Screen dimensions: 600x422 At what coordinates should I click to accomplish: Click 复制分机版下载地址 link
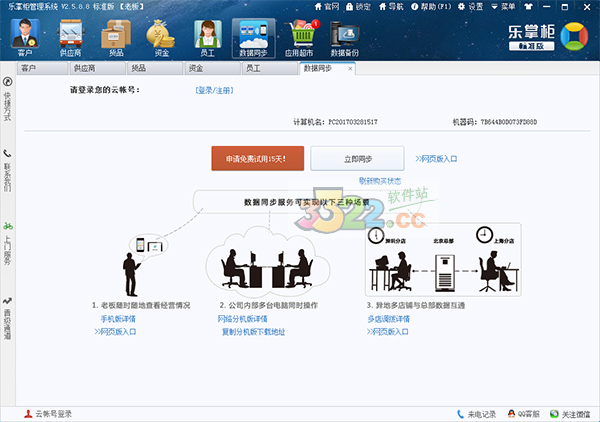pyautogui.click(x=253, y=332)
